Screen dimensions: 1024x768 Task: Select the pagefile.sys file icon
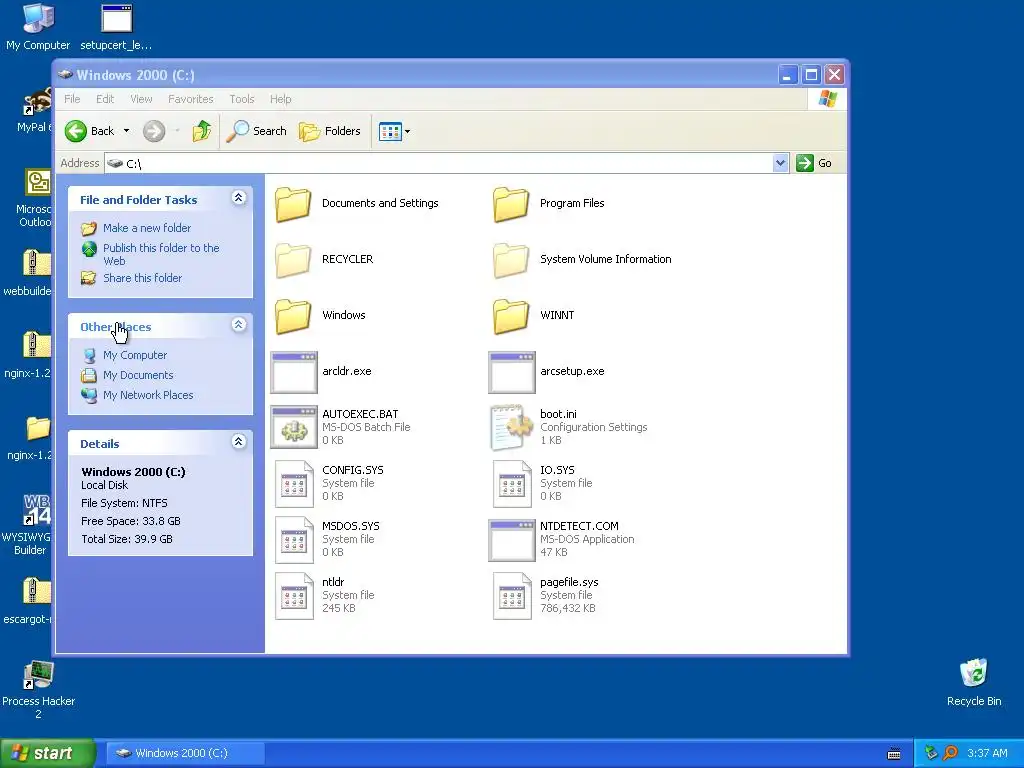(512, 596)
